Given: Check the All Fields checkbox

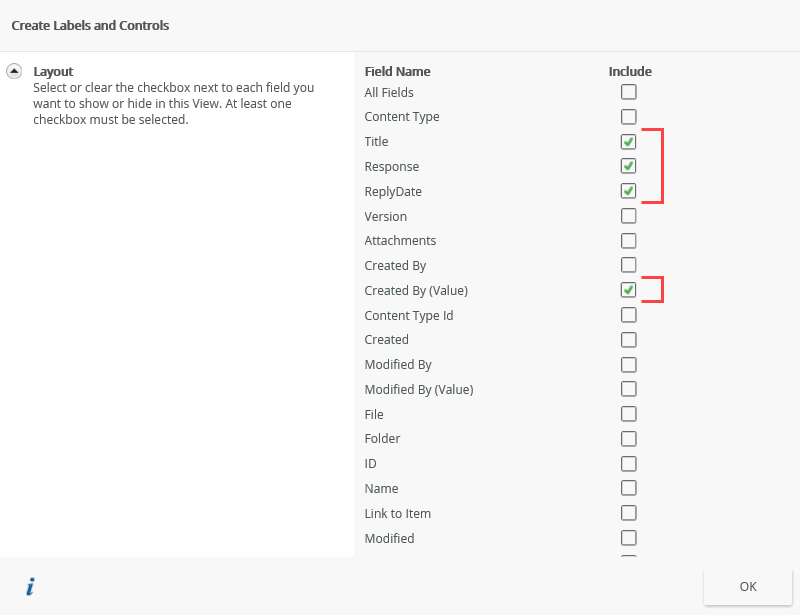Looking at the screenshot, I should [629, 92].
